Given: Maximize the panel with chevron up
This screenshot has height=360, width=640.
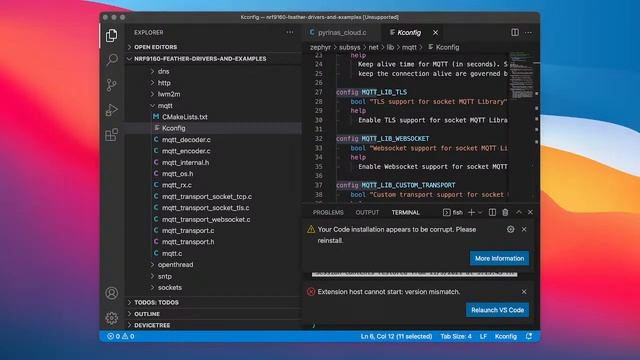Looking at the screenshot, I should [518, 212].
